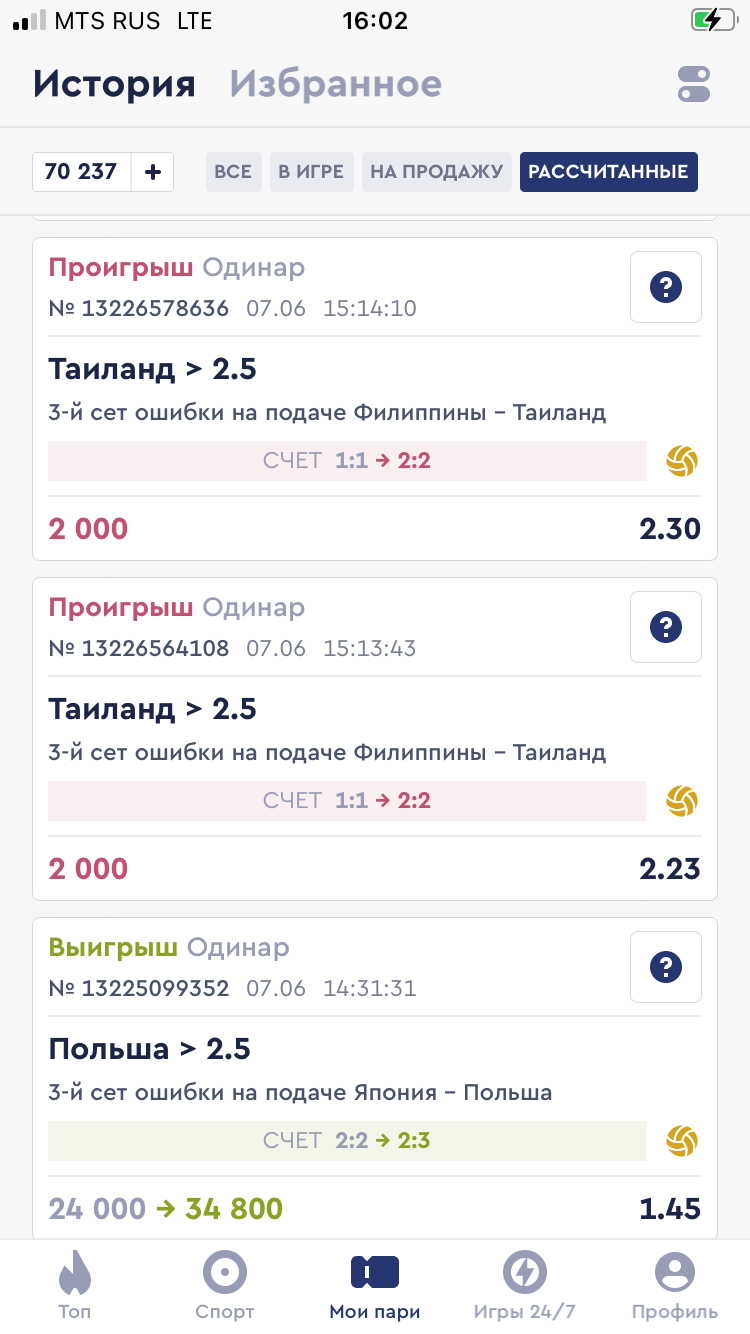The height and width of the screenshot is (1334, 750).
Task: Tap help icon on bet № 13226564108
Action: [x=666, y=627]
